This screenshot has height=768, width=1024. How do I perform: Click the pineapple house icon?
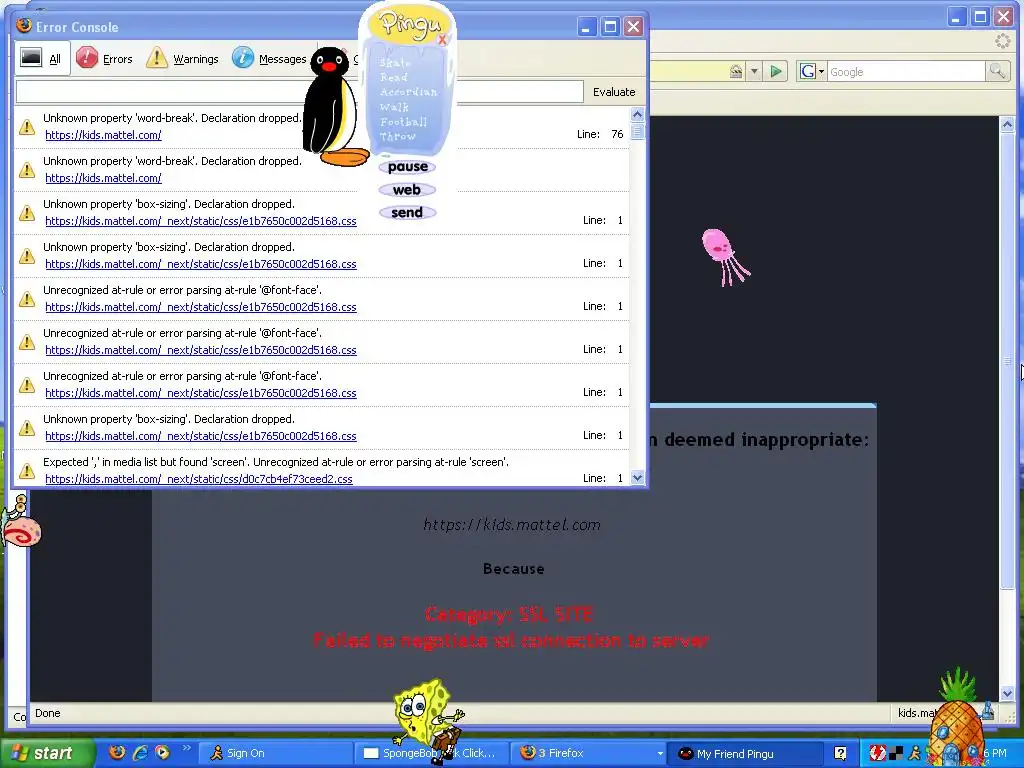pos(957,717)
